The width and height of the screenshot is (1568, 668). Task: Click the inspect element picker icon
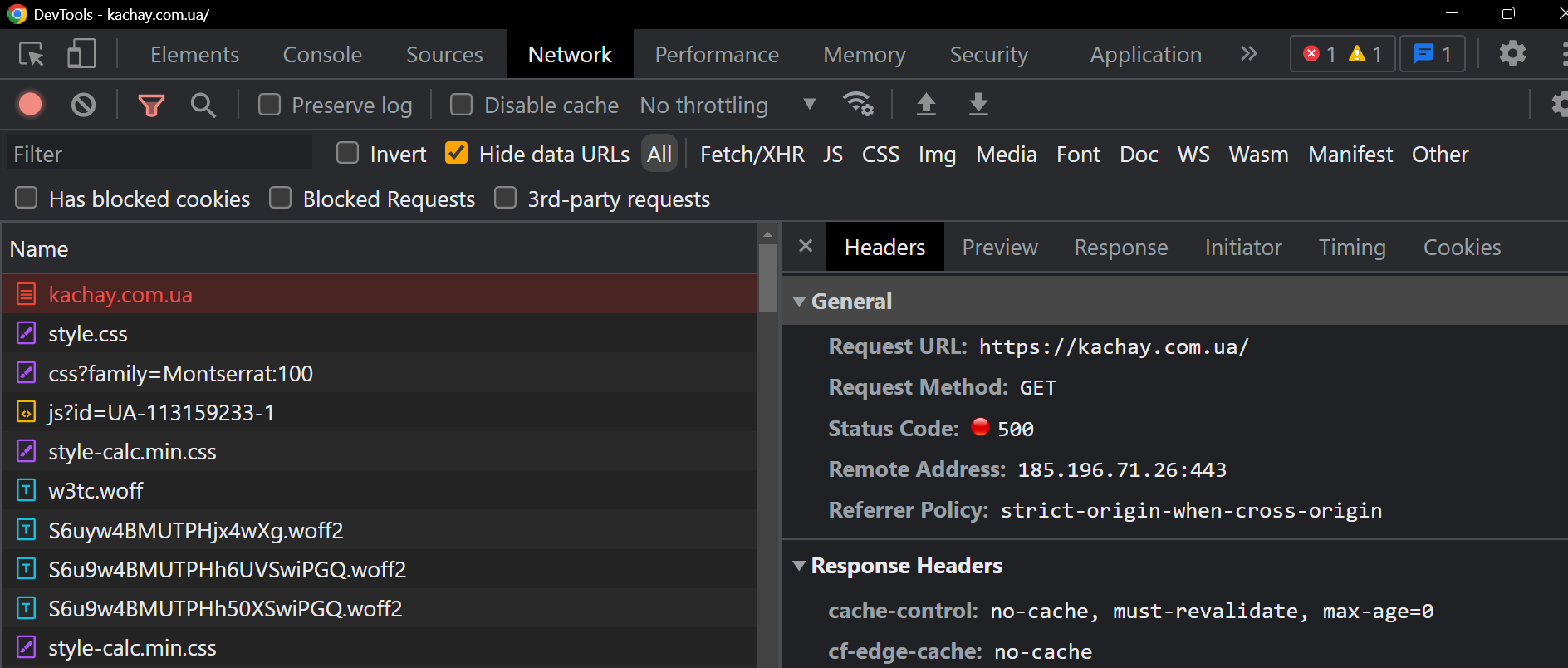(31, 55)
